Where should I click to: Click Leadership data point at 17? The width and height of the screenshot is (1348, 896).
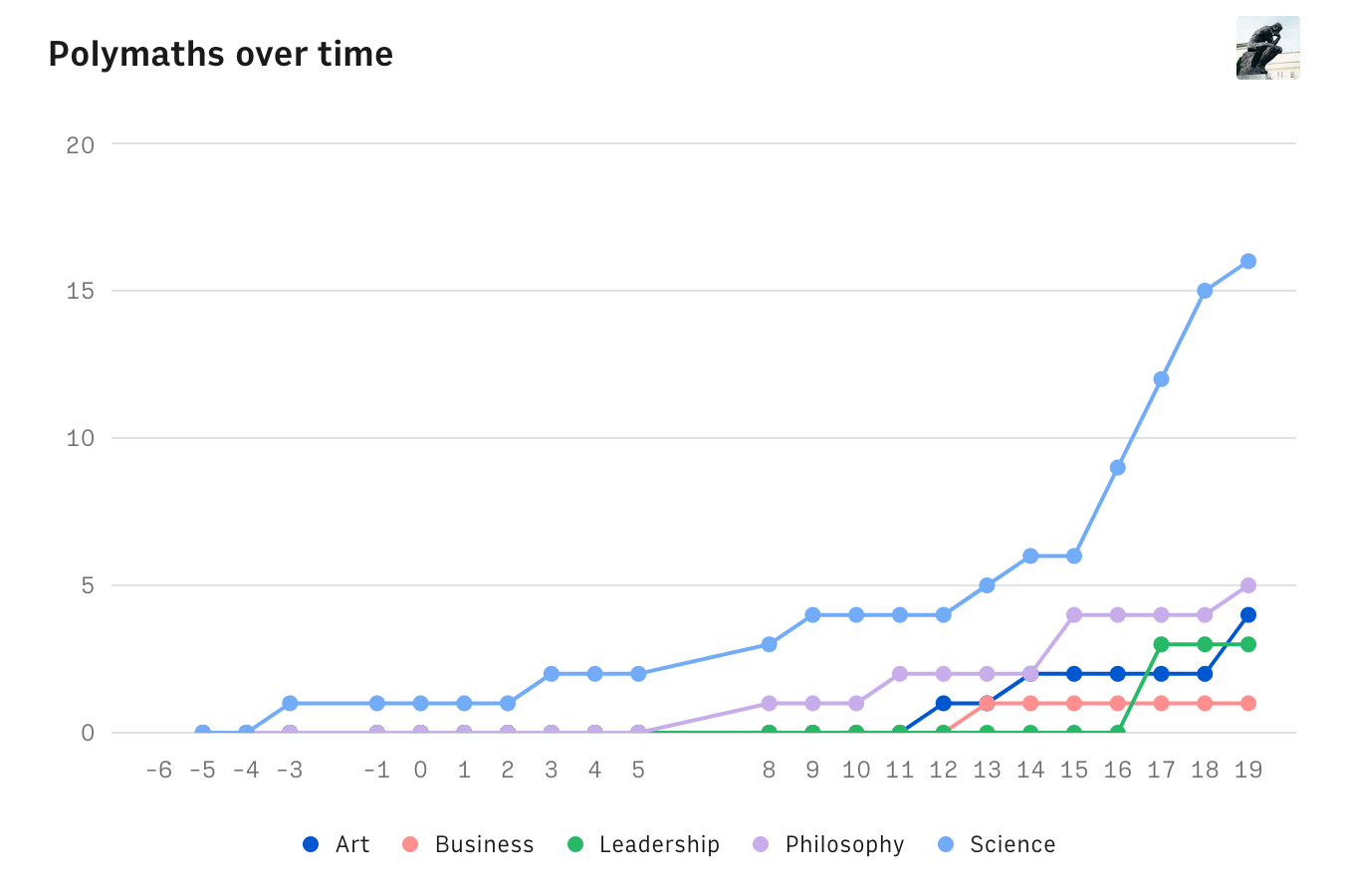coord(1161,644)
